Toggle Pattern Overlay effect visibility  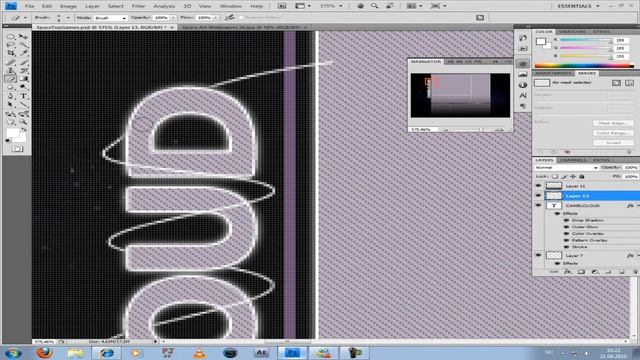(566, 240)
